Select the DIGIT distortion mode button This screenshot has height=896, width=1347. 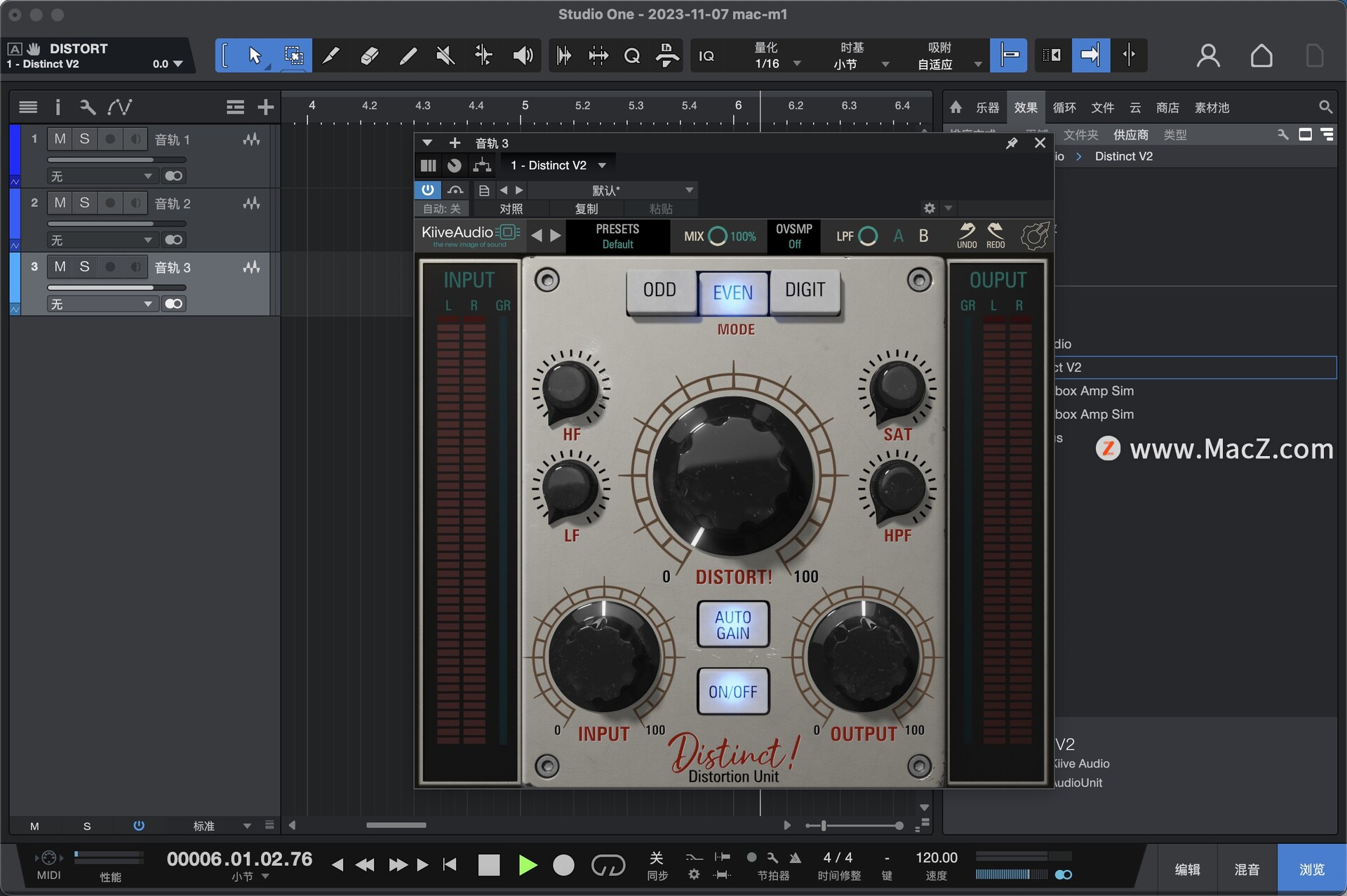805,290
